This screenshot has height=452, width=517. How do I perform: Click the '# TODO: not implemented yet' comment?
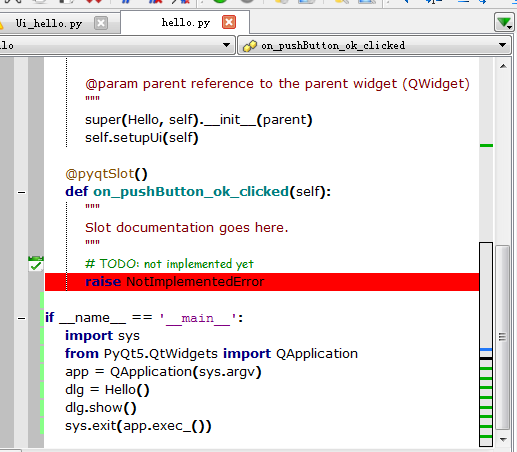click(169, 264)
